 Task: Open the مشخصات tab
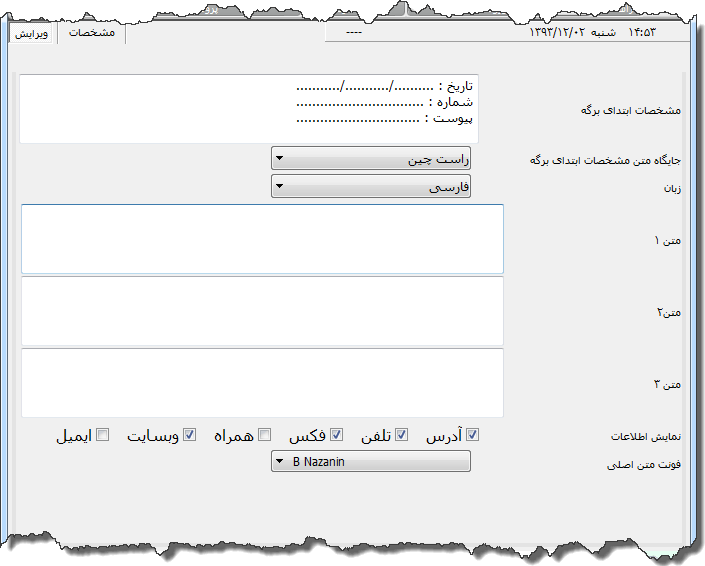(x=91, y=33)
